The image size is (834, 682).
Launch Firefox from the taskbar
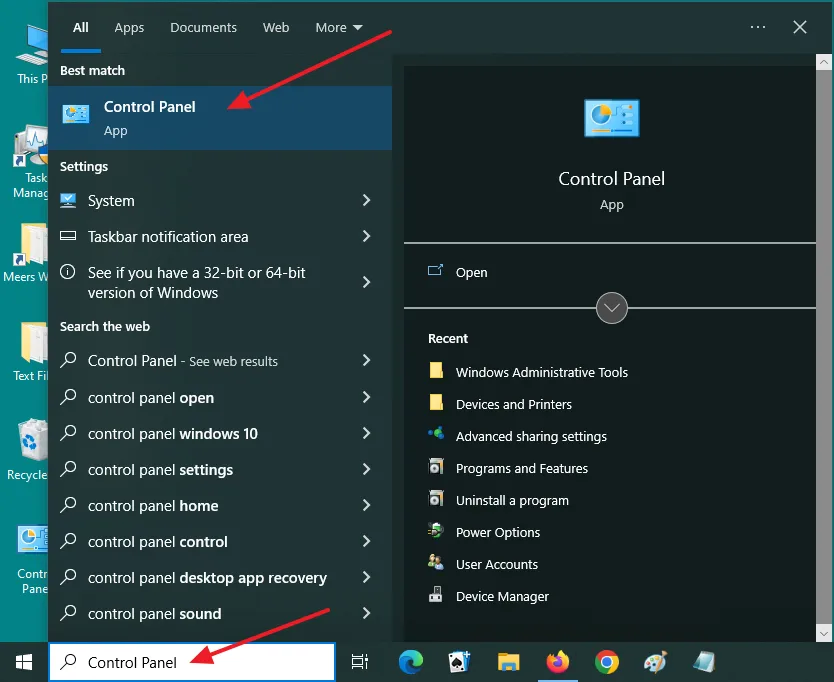click(x=557, y=662)
